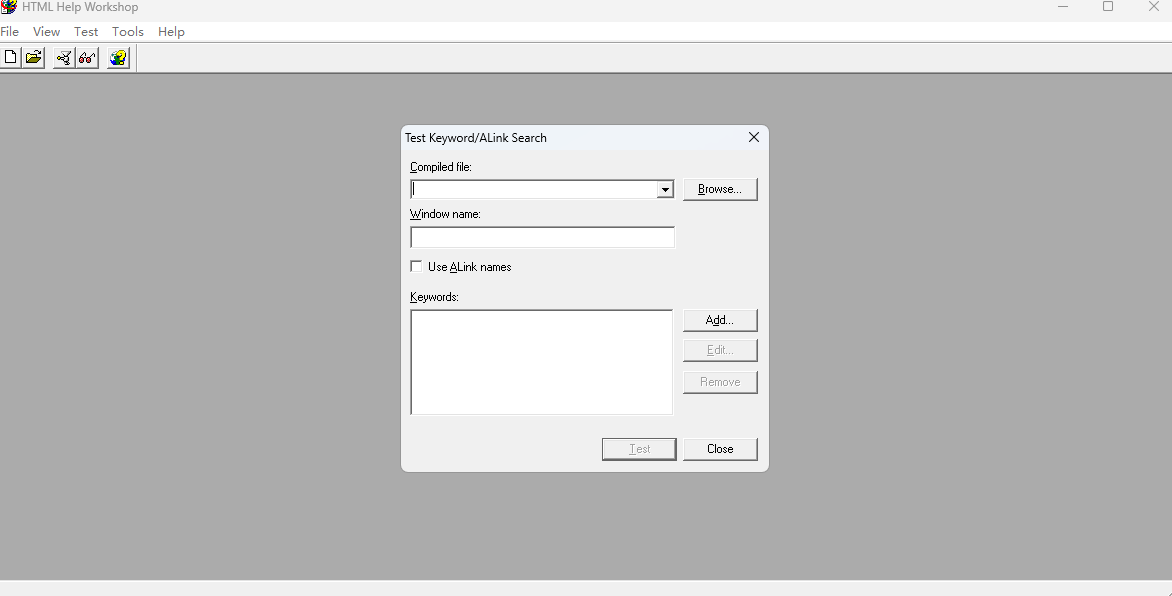Click the Remove keyword button
Image resolution: width=1172 pixels, height=596 pixels.
[720, 382]
